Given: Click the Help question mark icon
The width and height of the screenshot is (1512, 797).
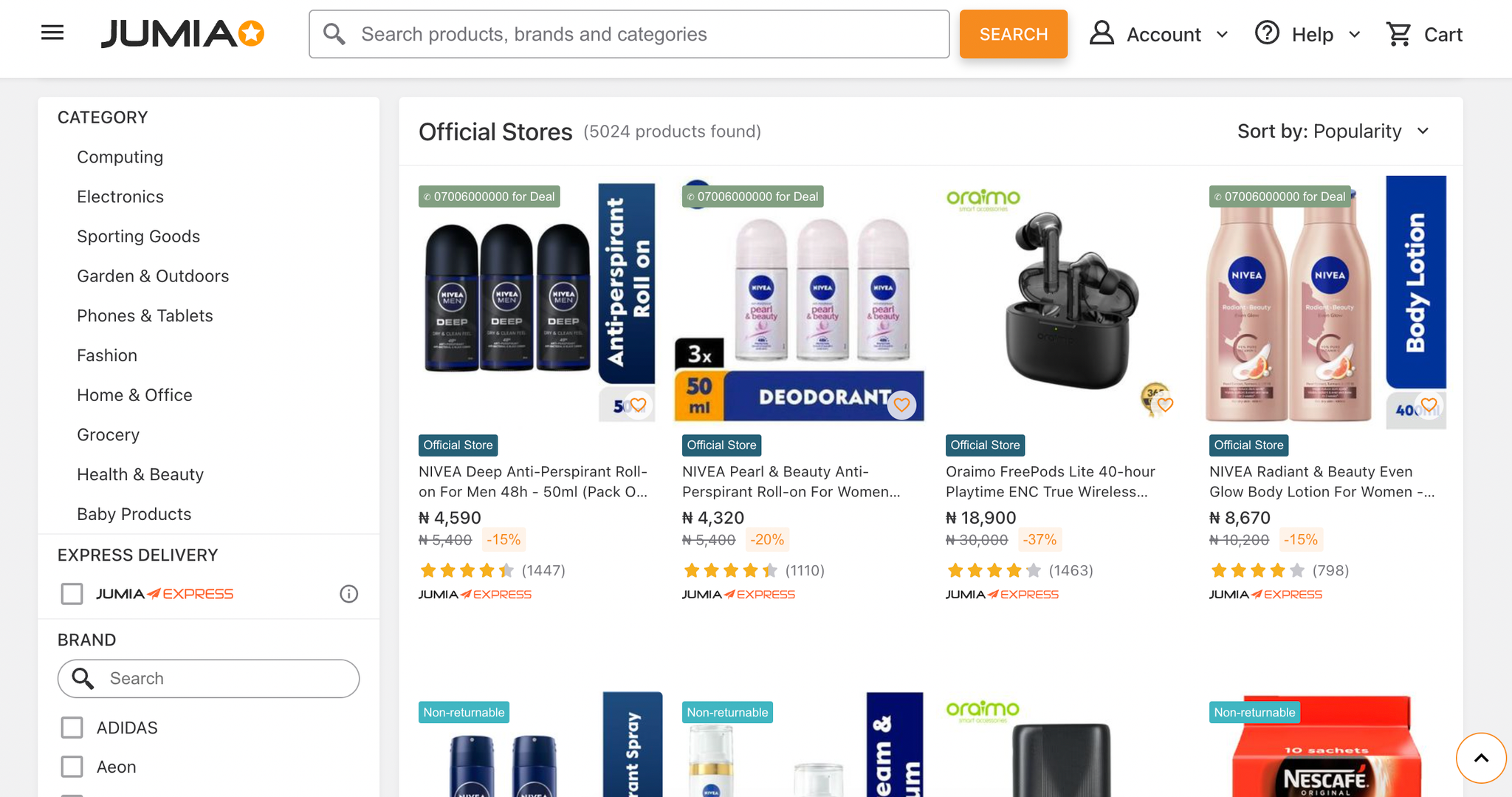Looking at the screenshot, I should pyautogui.click(x=1266, y=33).
